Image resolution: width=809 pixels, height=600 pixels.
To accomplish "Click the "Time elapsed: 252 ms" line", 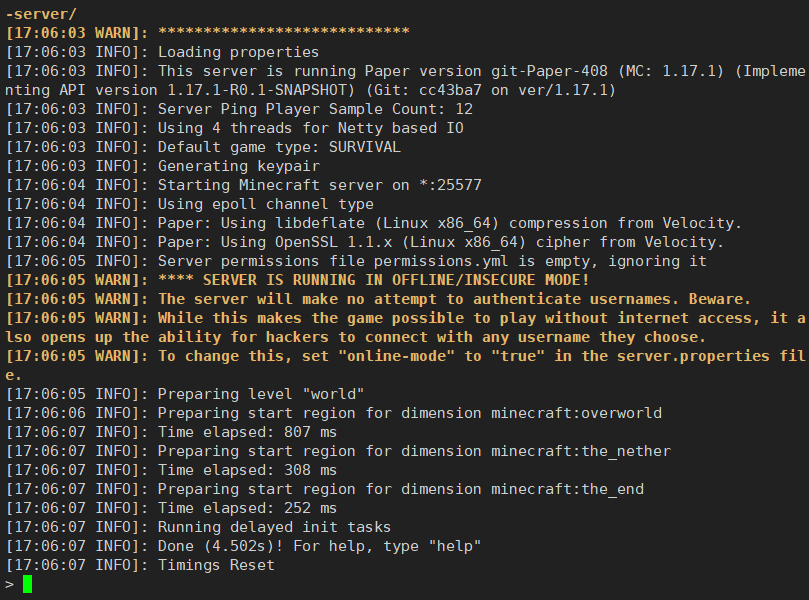I will (x=247, y=508).
